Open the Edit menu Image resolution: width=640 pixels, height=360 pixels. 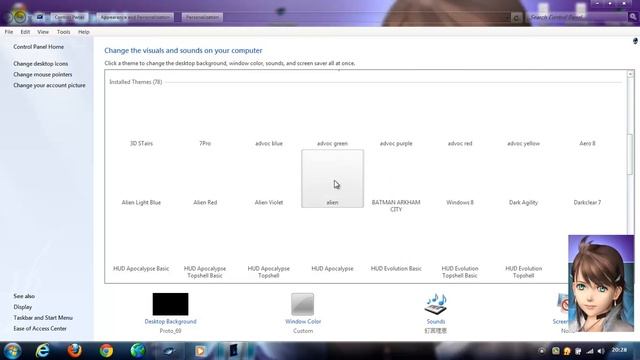click(25, 32)
